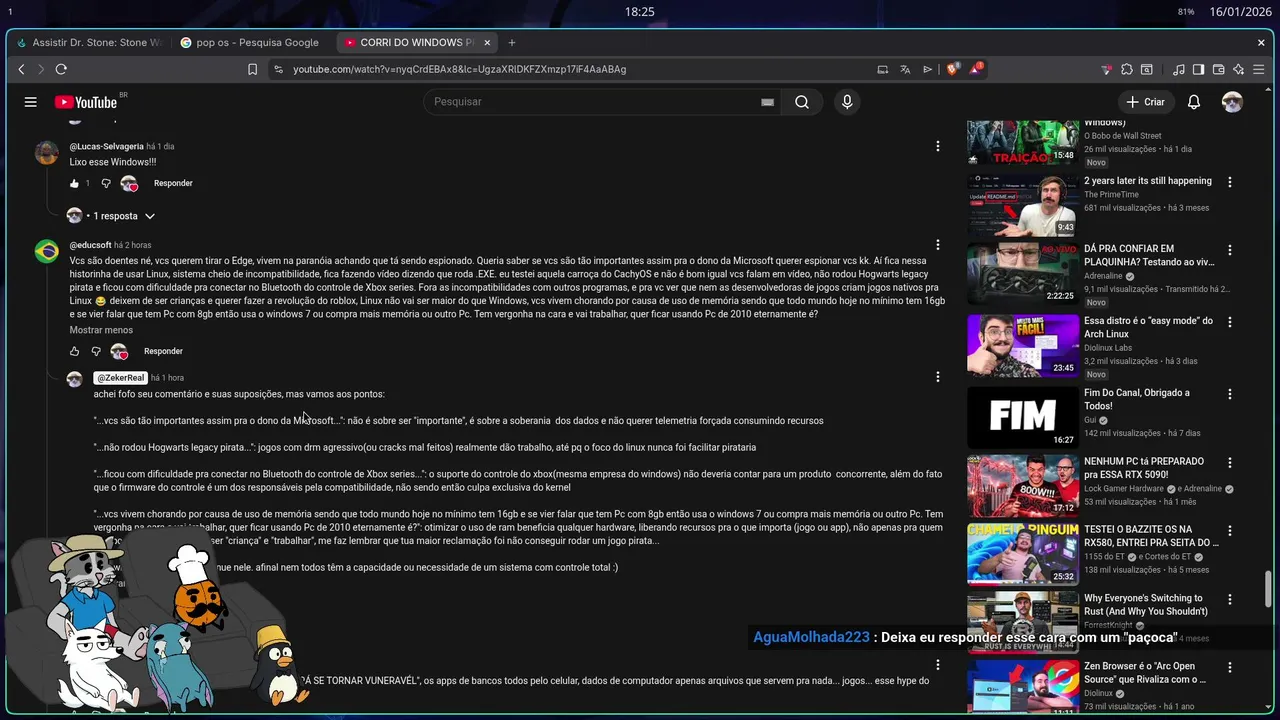Click the address bar URL
This screenshot has width=1280, height=720.
click(460, 69)
